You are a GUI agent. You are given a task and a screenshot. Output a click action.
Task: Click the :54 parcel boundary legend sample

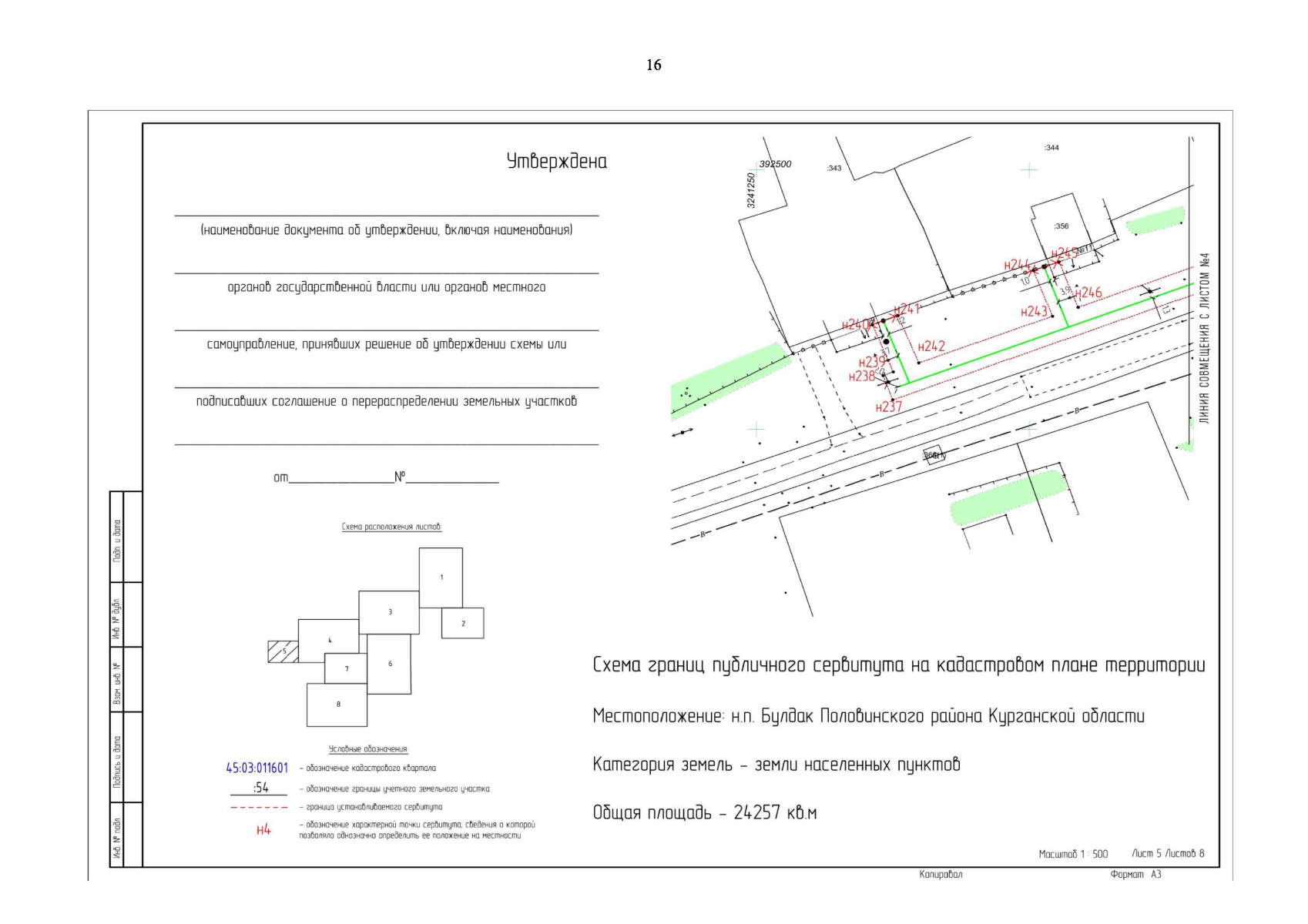pyautogui.click(x=260, y=788)
